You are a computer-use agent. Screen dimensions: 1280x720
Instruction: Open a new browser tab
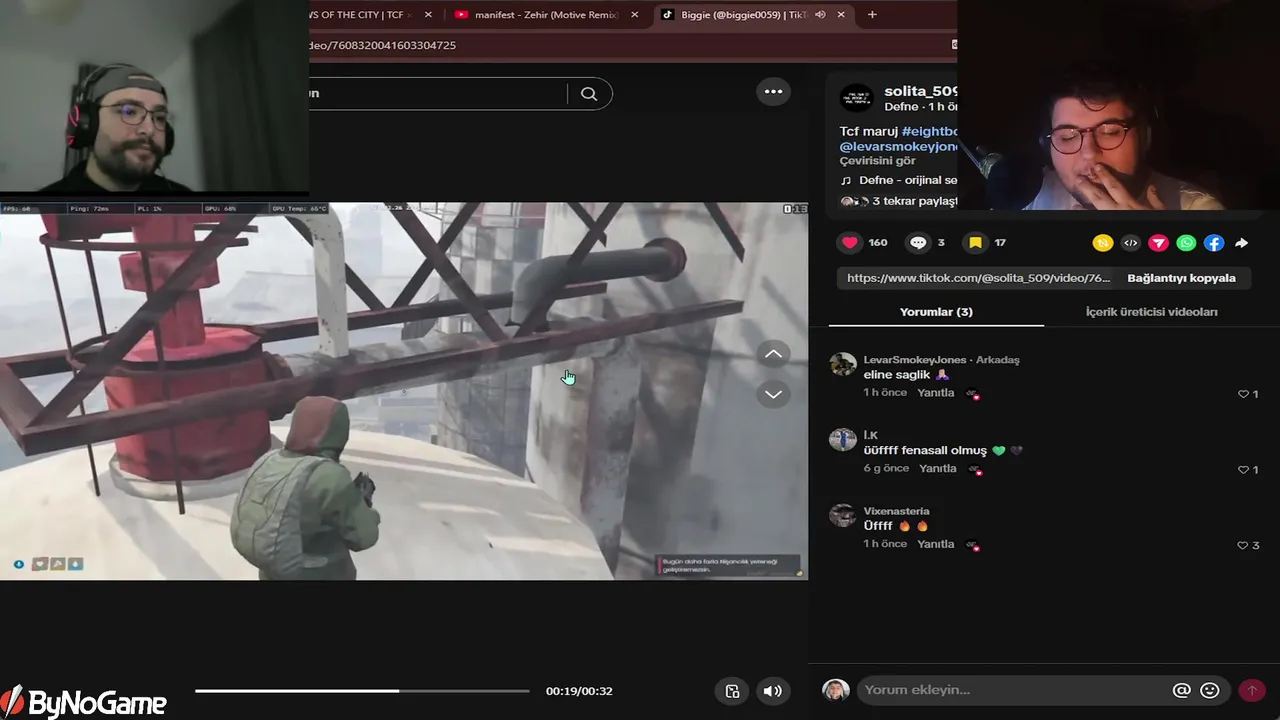click(x=872, y=15)
